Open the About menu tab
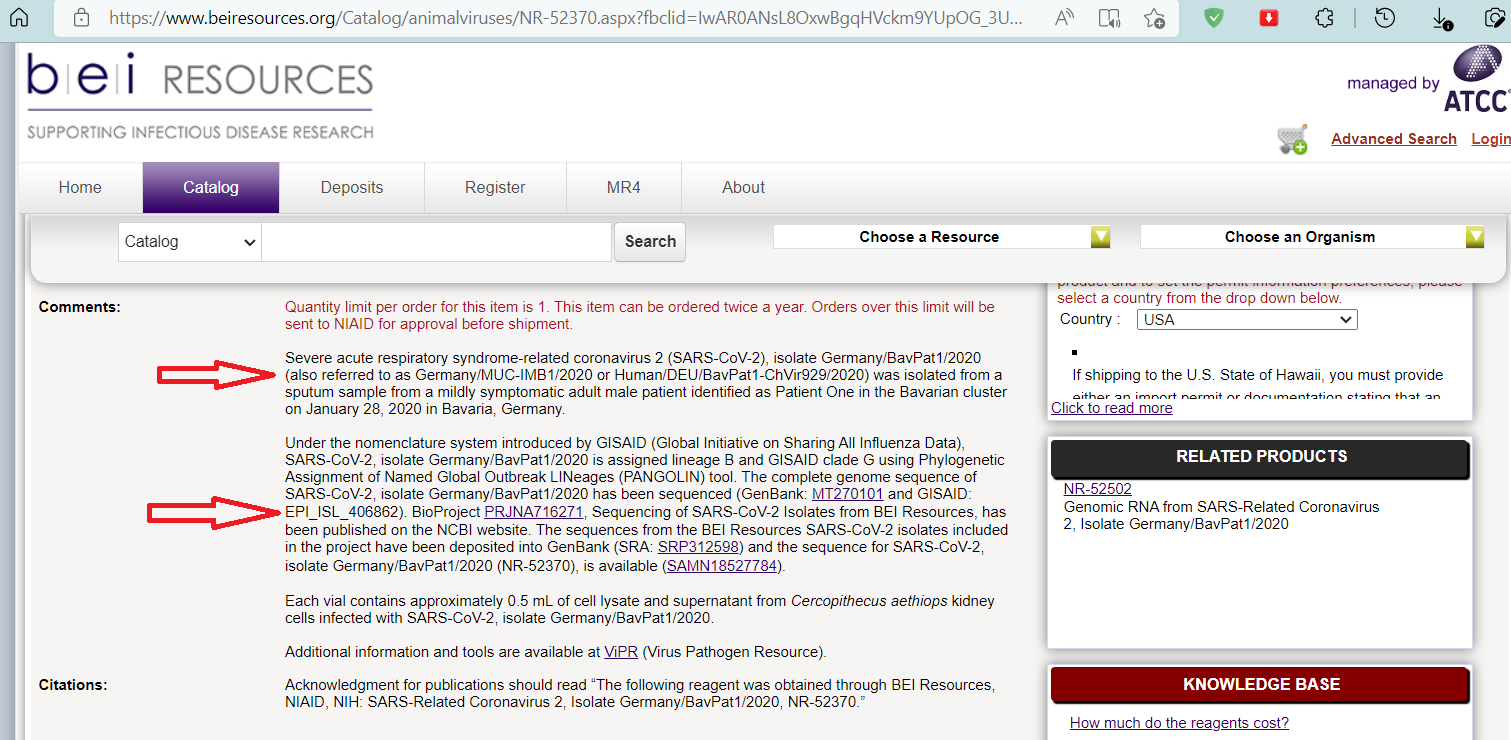This screenshot has width=1511, height=740. pyautogui.click(x=744, y=187)
